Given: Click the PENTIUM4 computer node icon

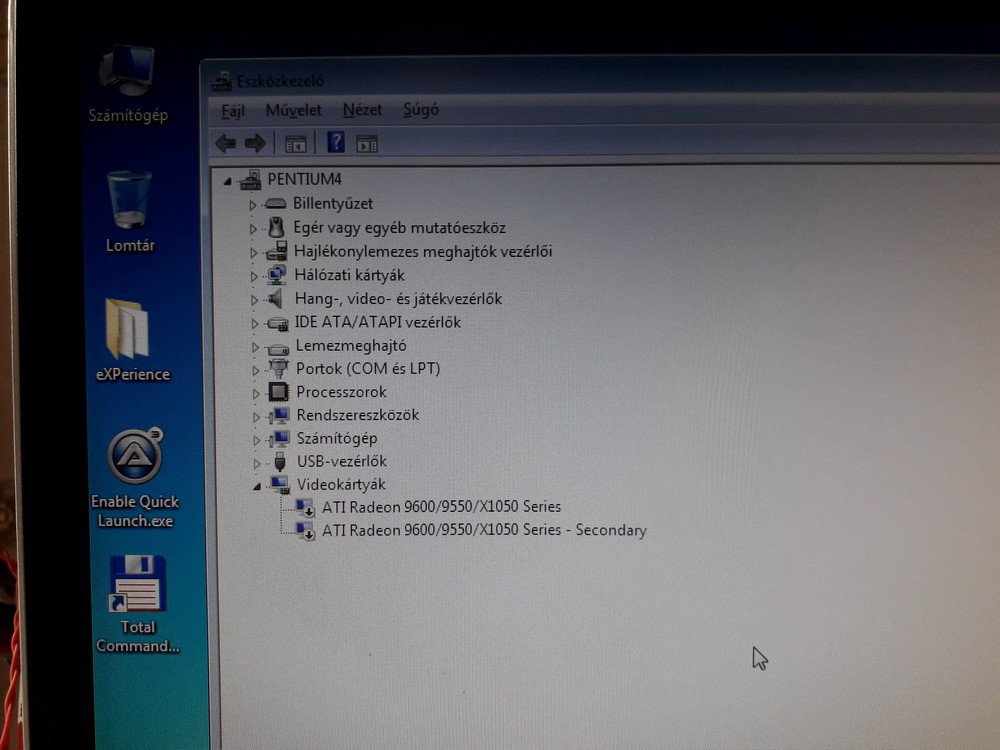Looking at the screenshot, I should tap(251, 180).
